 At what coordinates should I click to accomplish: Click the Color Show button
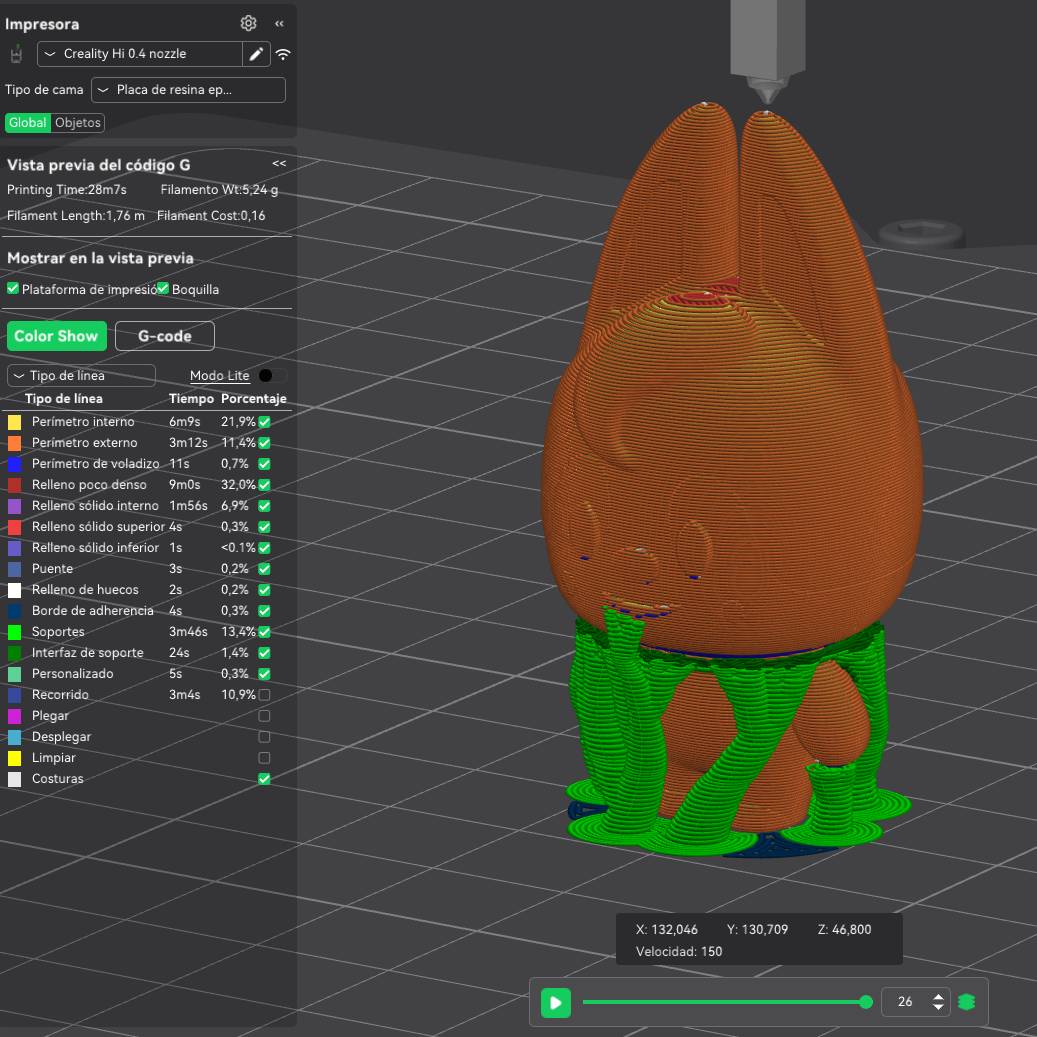tap(56, 336)
